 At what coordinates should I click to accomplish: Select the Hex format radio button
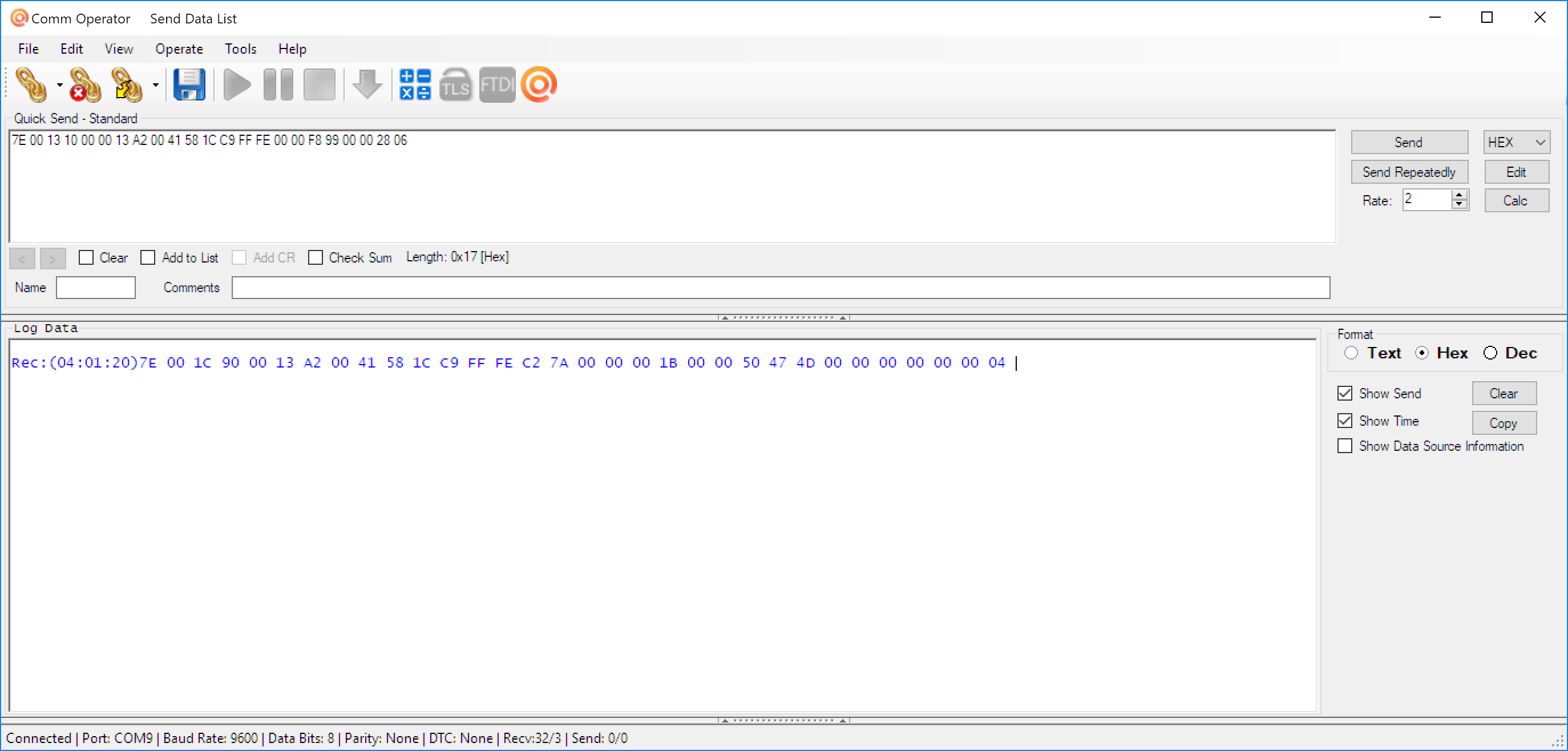pos(1422,353)
